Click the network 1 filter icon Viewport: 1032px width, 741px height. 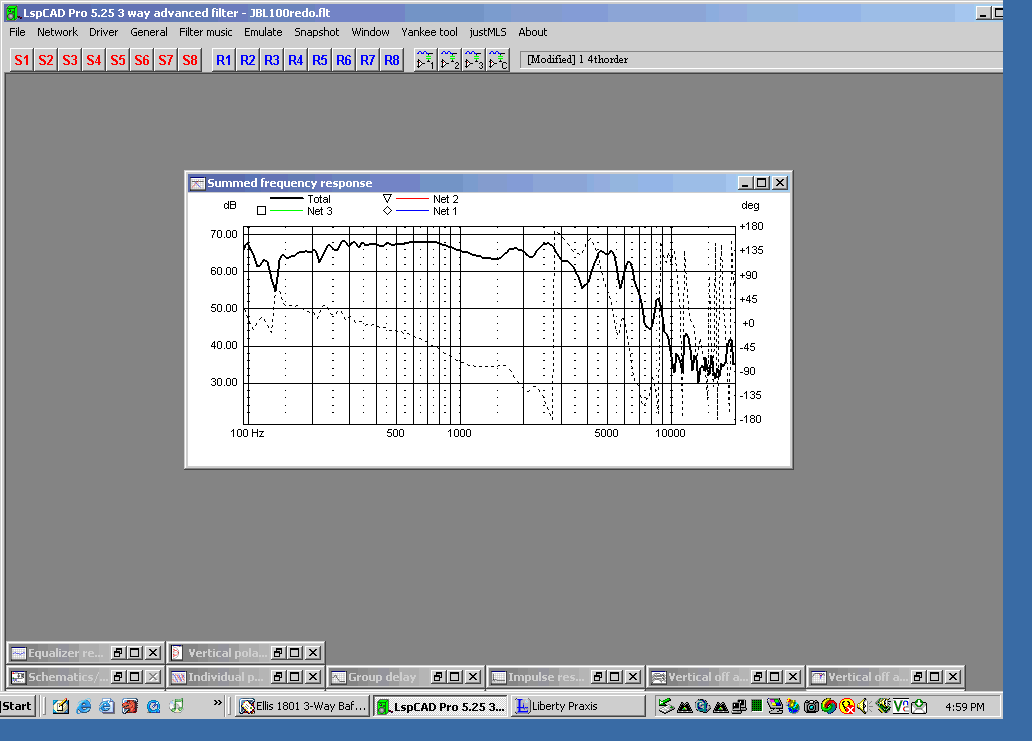[x=426, y=60]
